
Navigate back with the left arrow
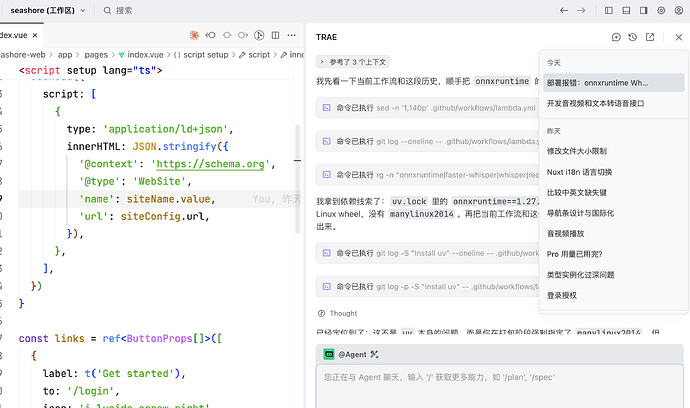(x=564, y=10)
